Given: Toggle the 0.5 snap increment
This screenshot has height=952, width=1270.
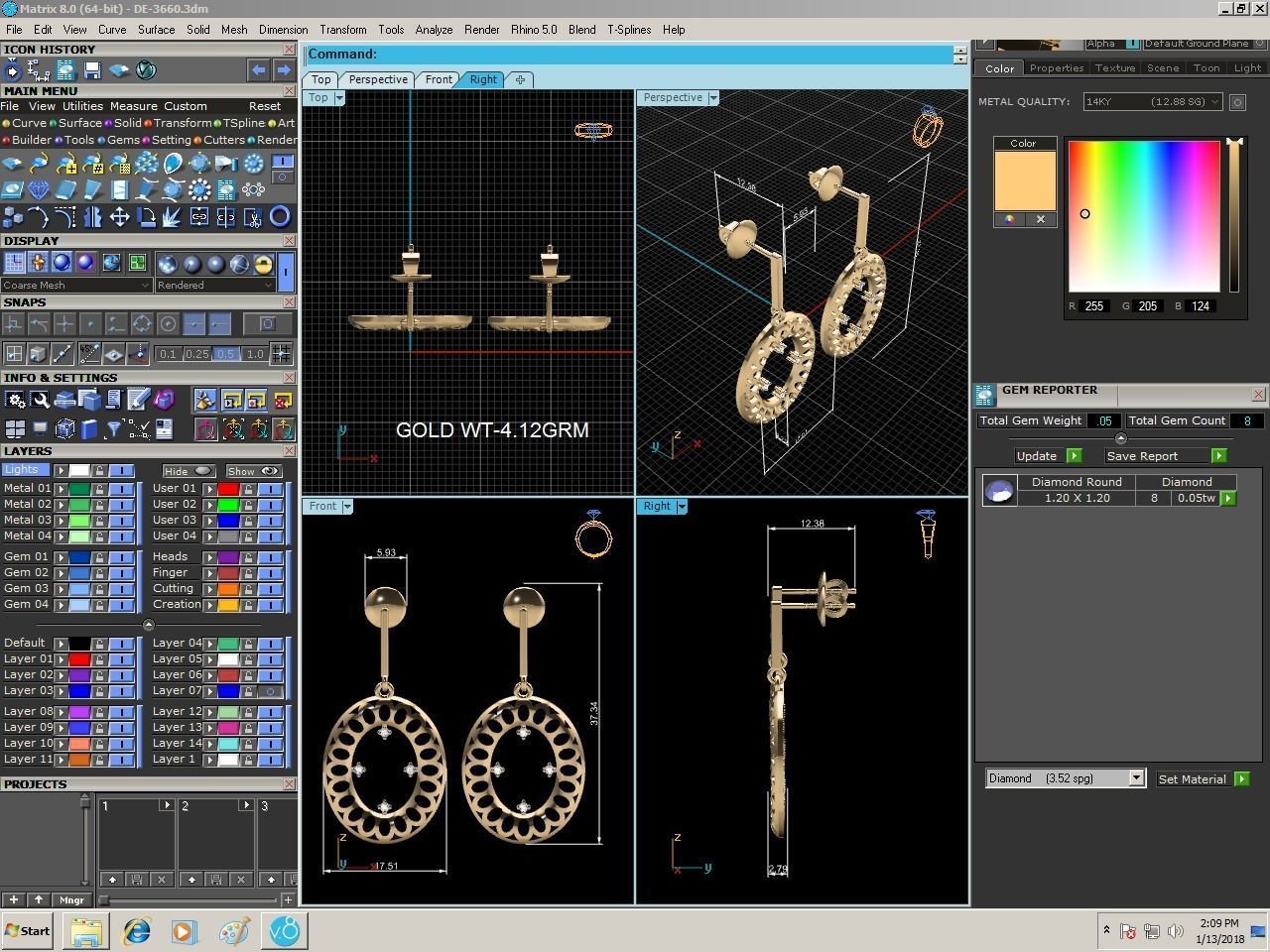Looking at the screenshot, I should [x=226, y=354].
